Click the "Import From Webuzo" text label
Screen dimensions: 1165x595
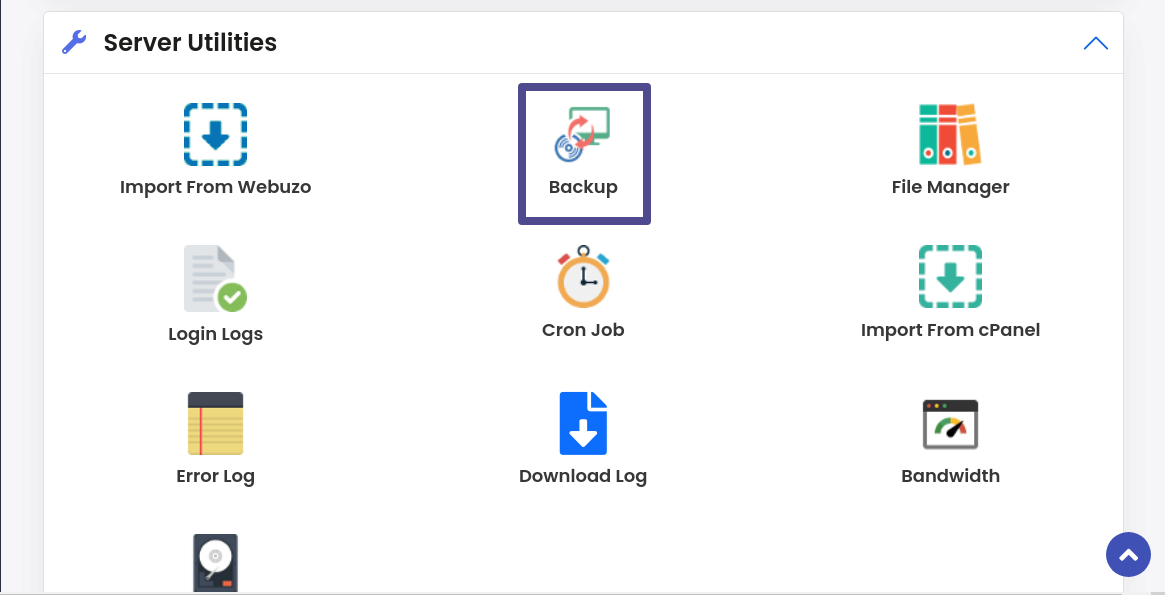215,186
